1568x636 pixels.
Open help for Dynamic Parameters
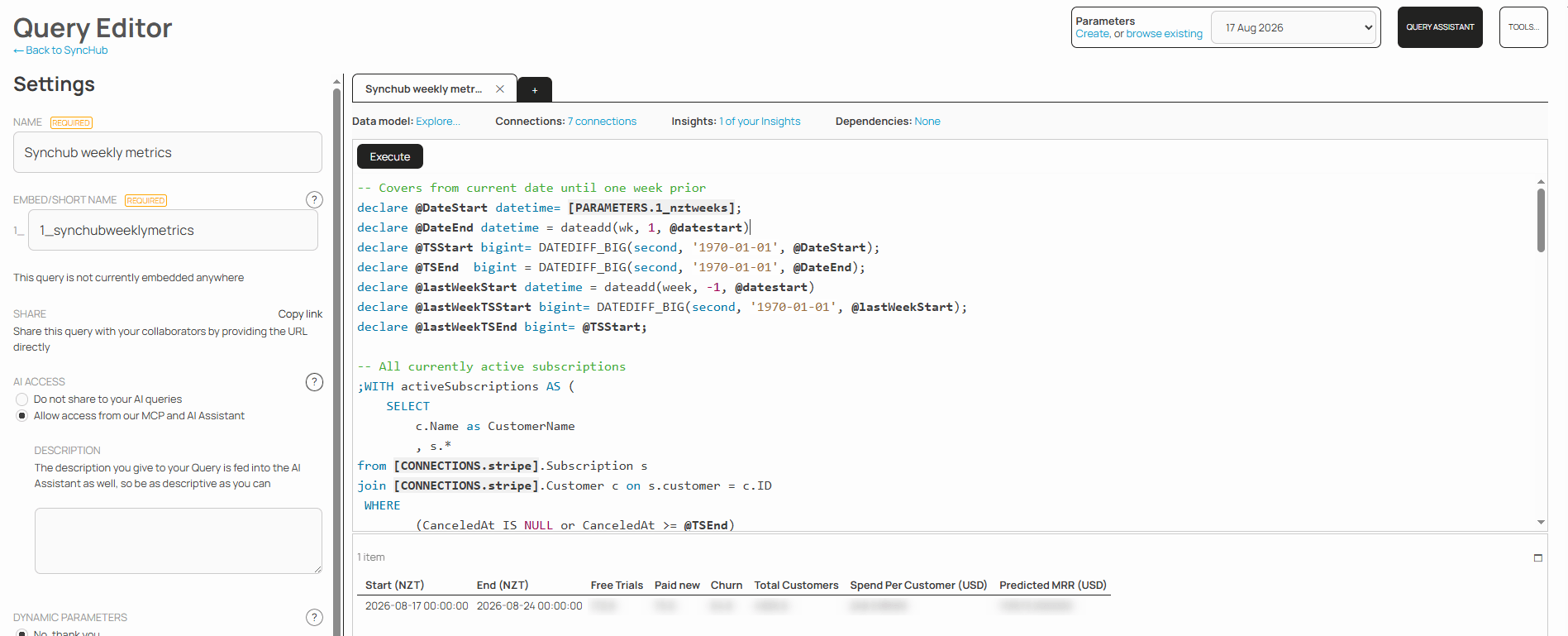314,617
